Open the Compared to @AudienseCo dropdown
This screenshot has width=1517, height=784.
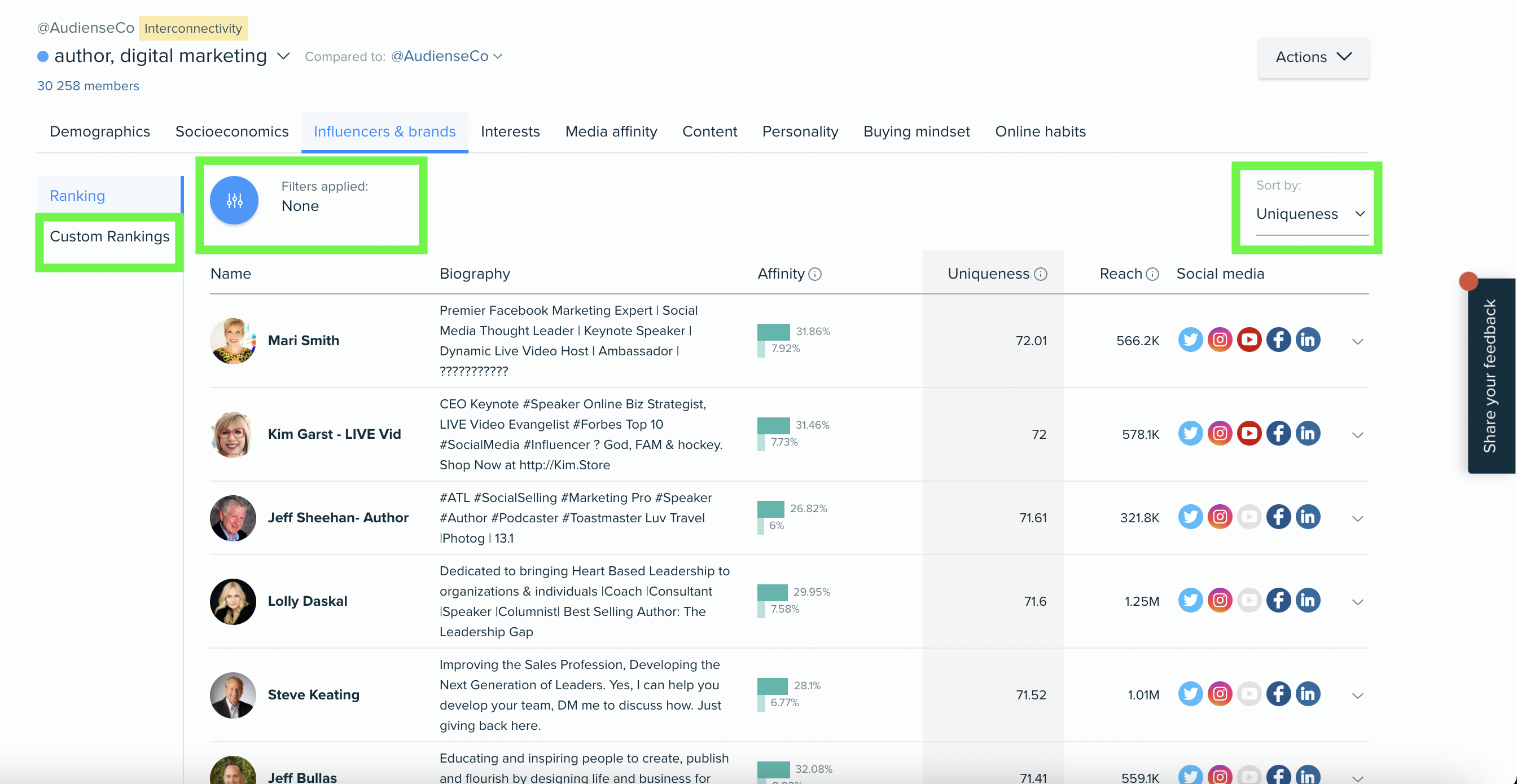pyautogui.click(x=446, y=56)
